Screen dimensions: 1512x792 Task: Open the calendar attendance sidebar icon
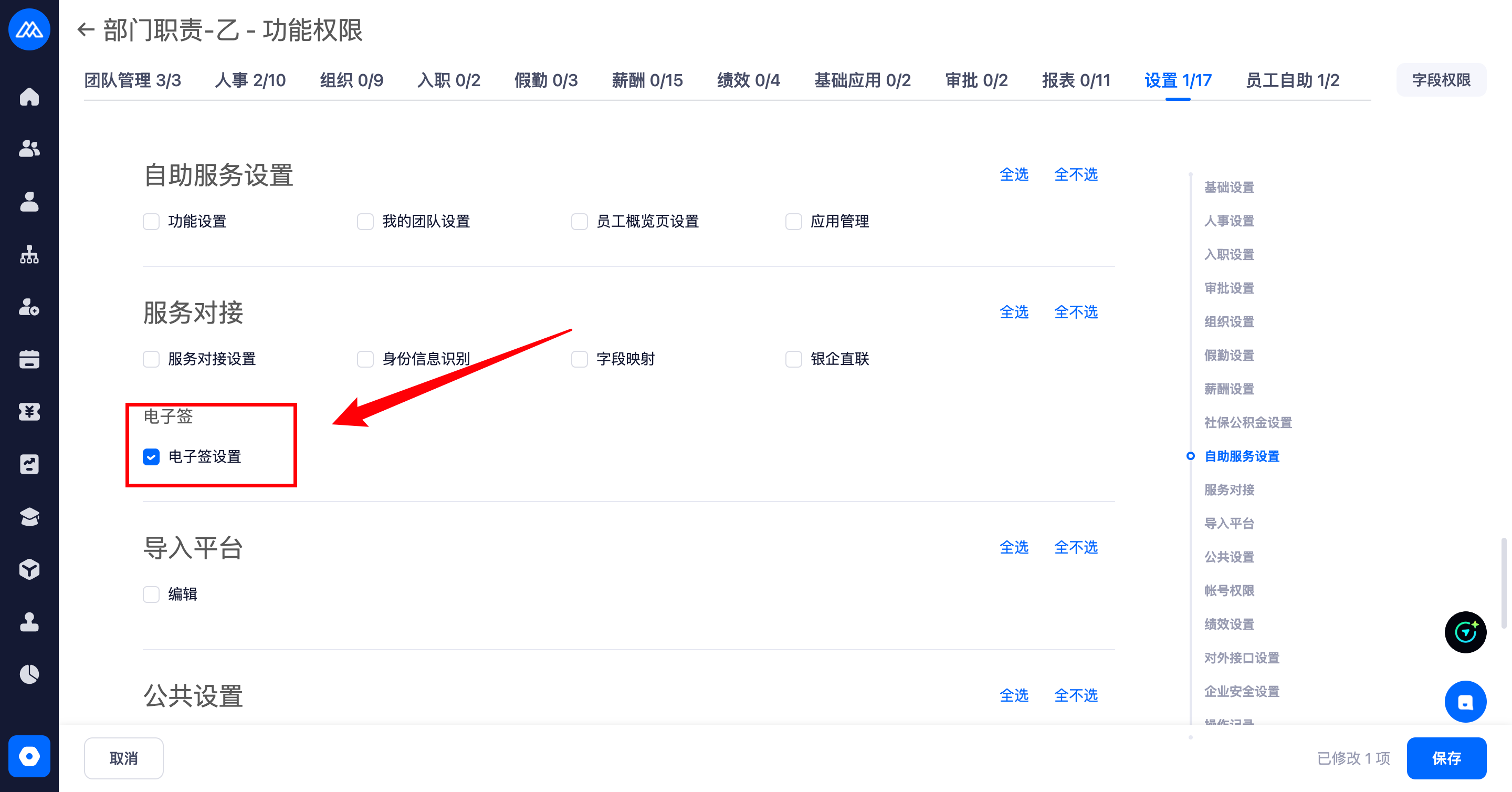point(29,359)
